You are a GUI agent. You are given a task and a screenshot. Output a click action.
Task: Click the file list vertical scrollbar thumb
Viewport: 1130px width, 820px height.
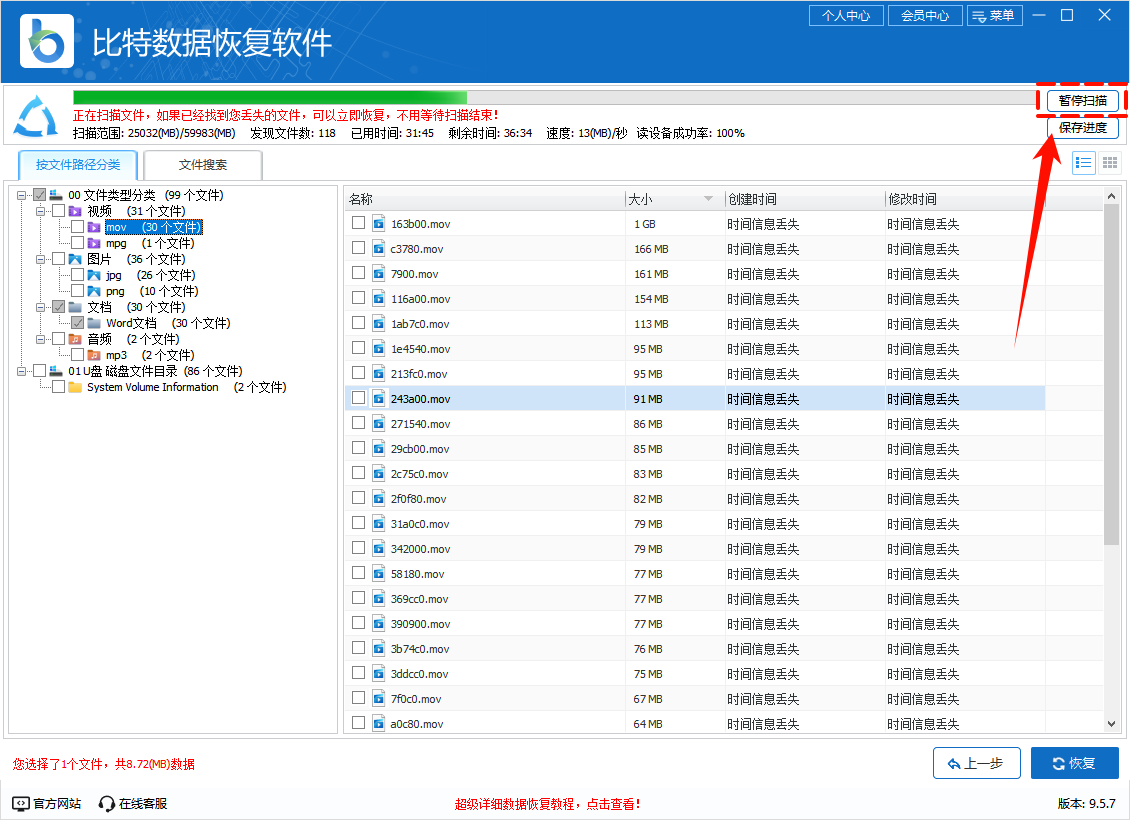point(1111,373)
